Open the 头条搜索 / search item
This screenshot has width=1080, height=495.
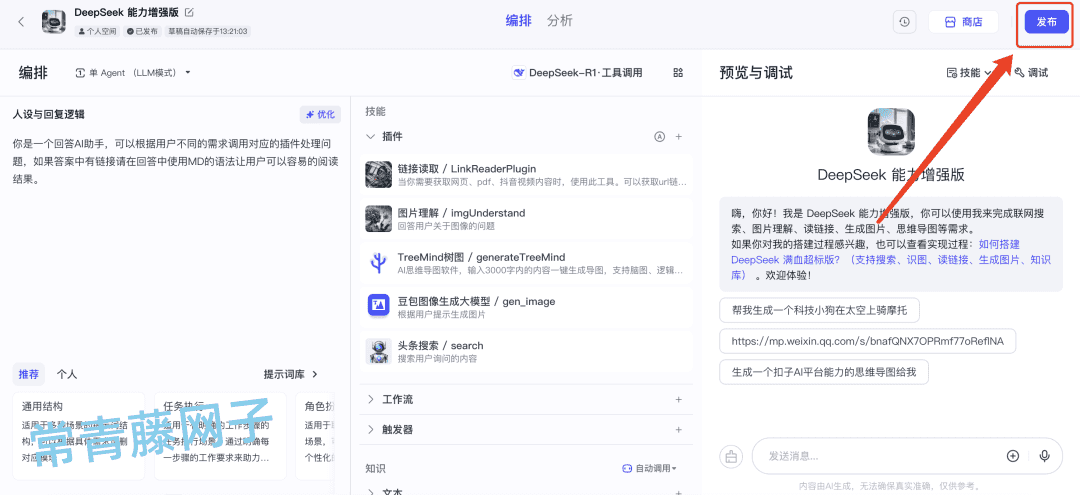(526, 351)
